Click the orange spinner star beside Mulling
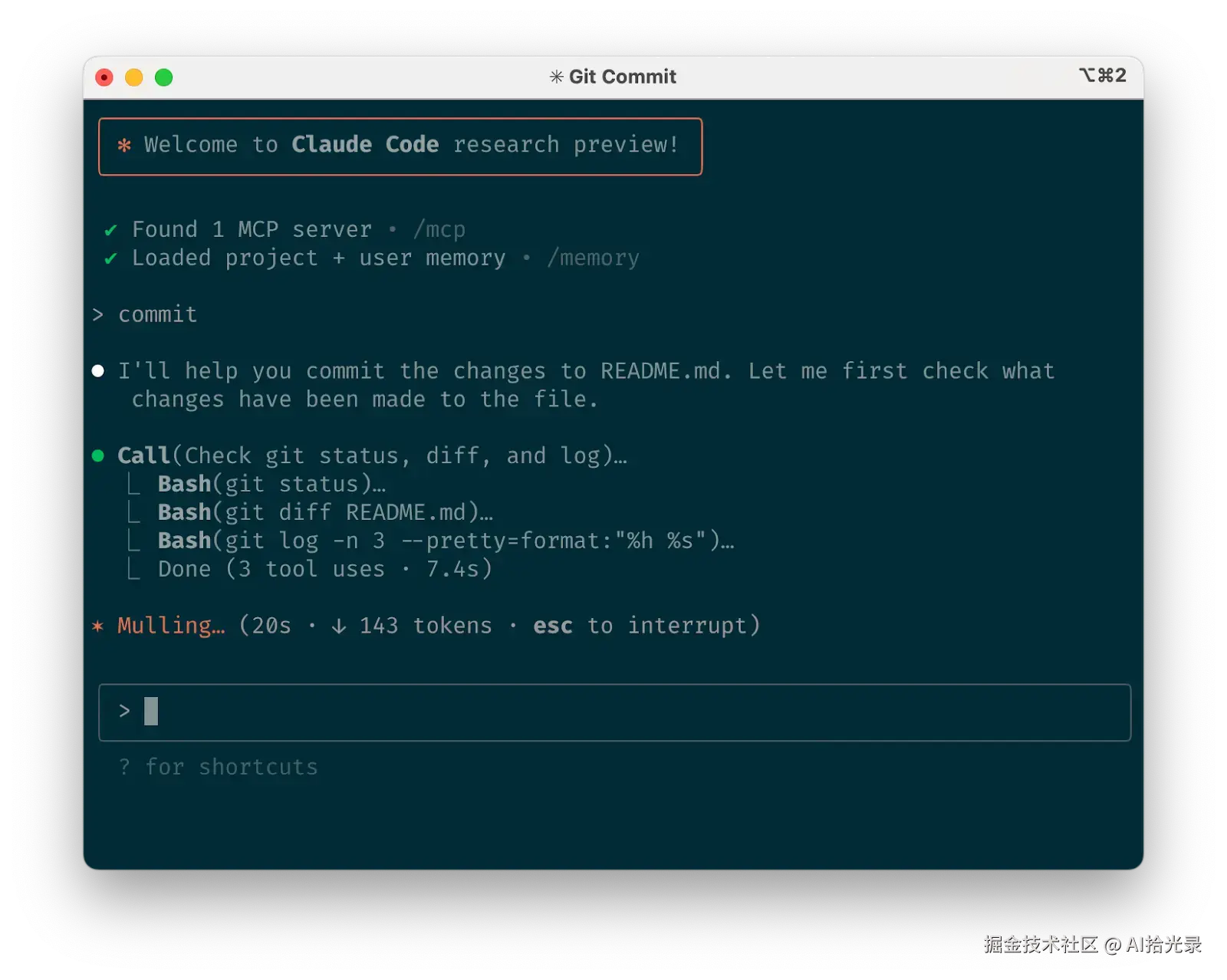1227x980 pixels. point(98,626)
